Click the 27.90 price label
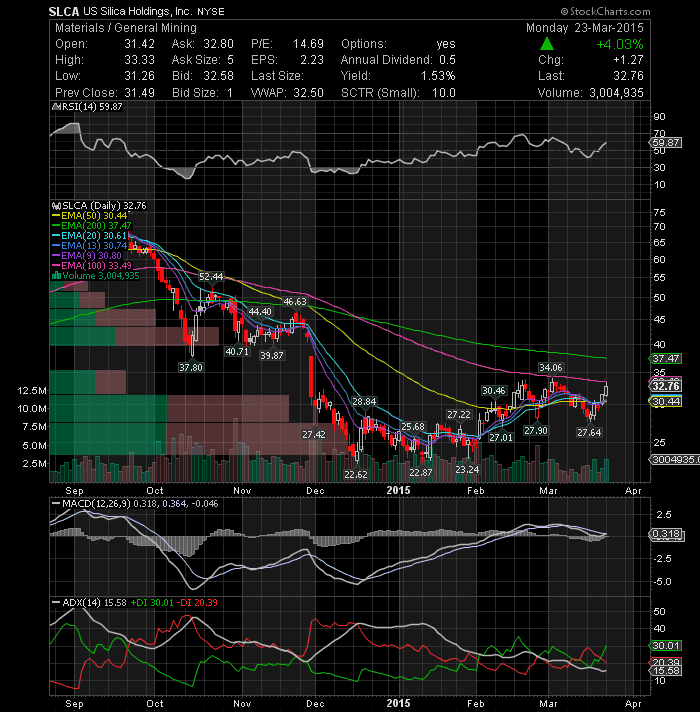 click(x=536, y=430)
